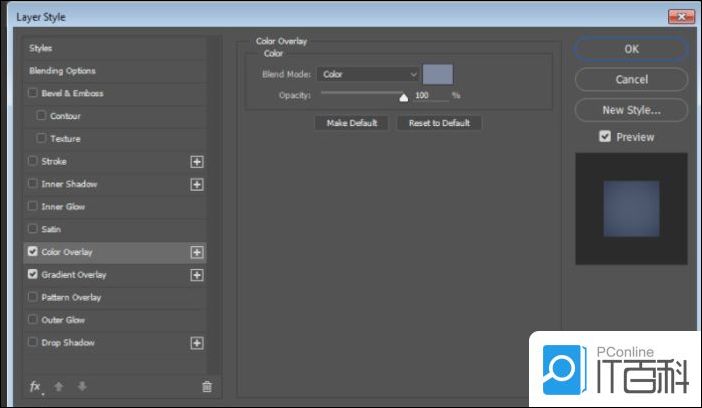Add another Inner Shadow with plus icon

(x=197, y=185)
